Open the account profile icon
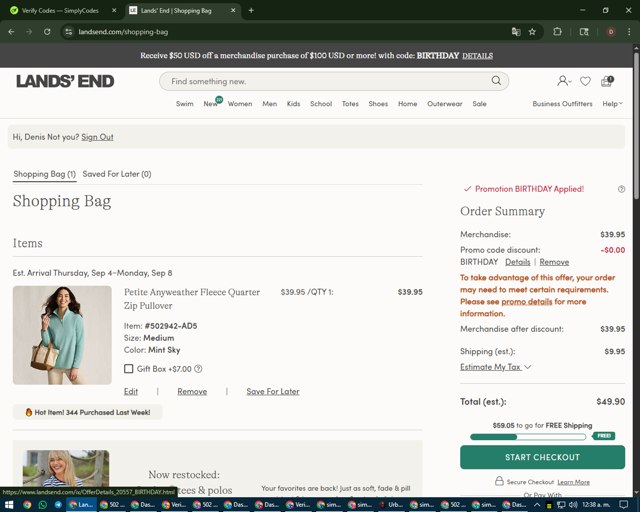This screenshot has width=640, height=512. point(563,81)
